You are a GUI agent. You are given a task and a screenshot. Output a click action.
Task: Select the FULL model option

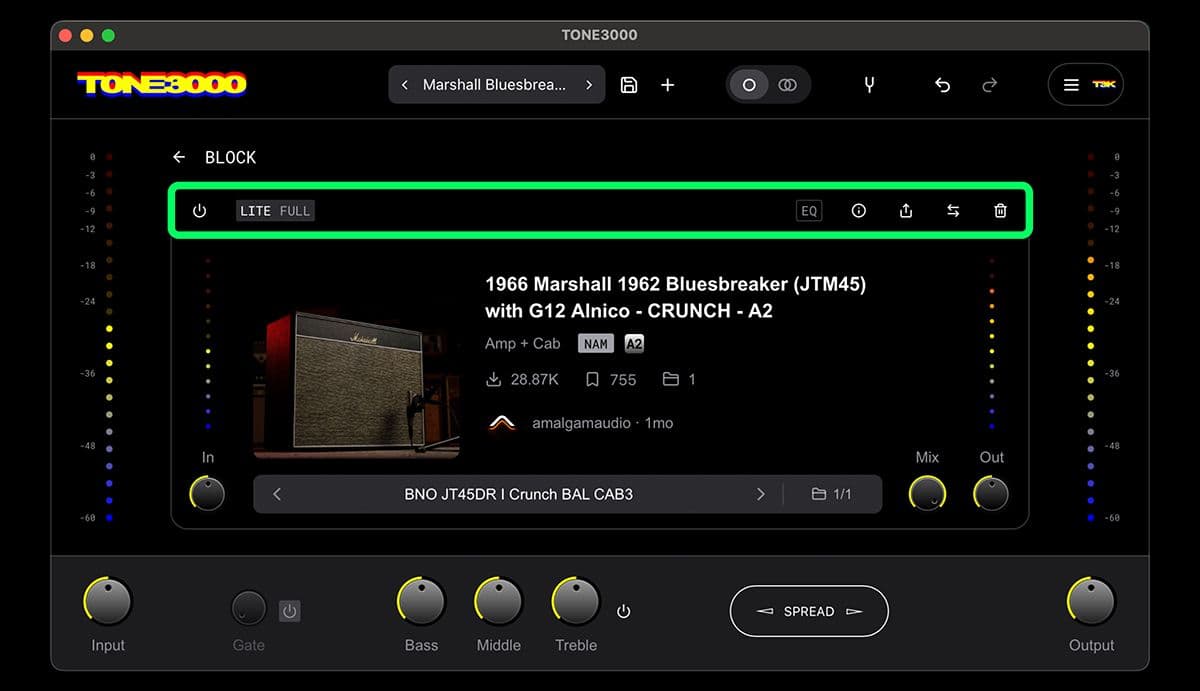(x=295, y=211)
